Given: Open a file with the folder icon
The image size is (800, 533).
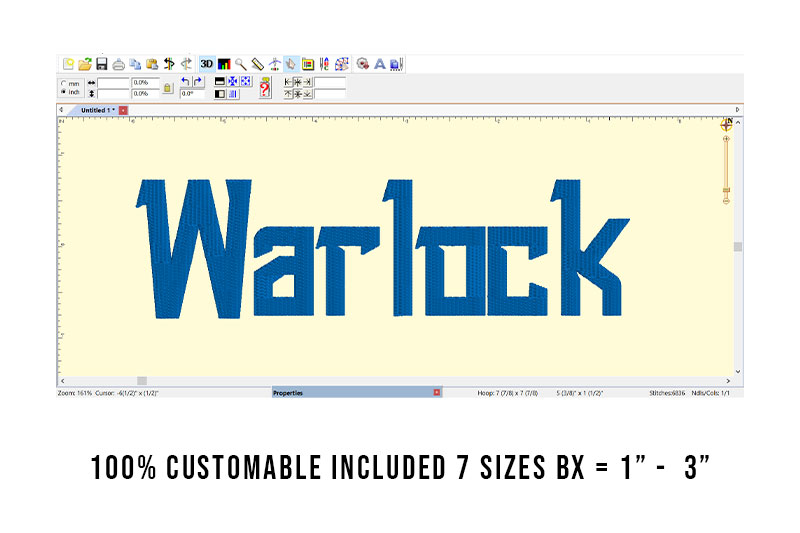Looking at the screenshot, I should pyautogui.click(x=85, y=64).
